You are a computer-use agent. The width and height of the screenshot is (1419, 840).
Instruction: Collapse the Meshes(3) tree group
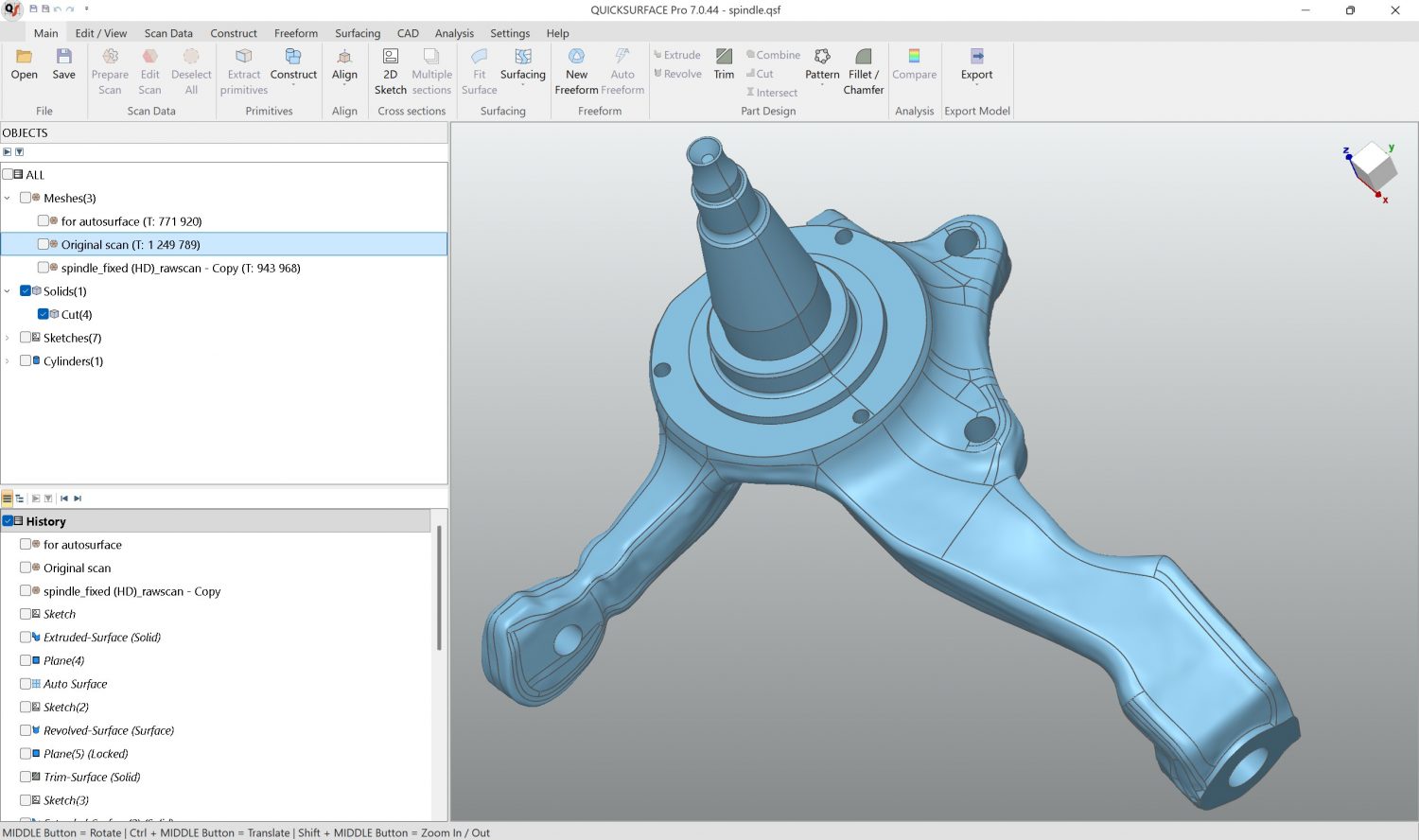click(x=8, y=198)
